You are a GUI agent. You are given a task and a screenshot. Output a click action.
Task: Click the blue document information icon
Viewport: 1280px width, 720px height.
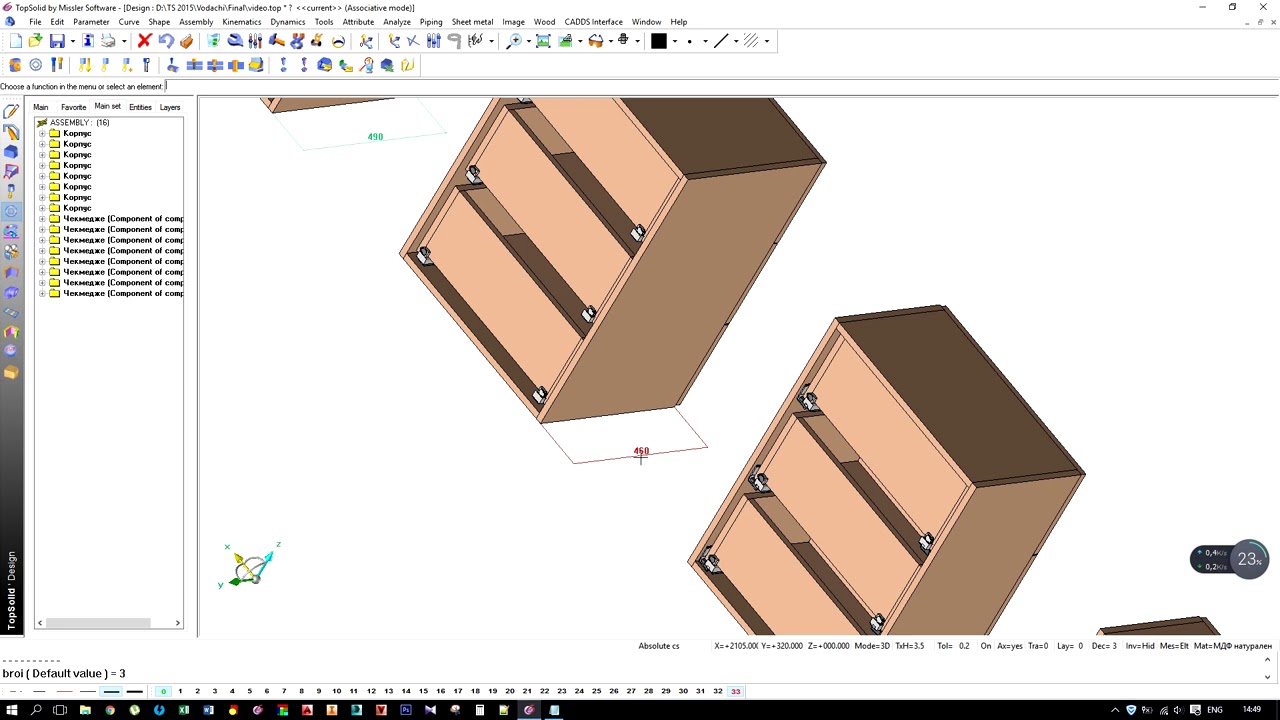88,41
